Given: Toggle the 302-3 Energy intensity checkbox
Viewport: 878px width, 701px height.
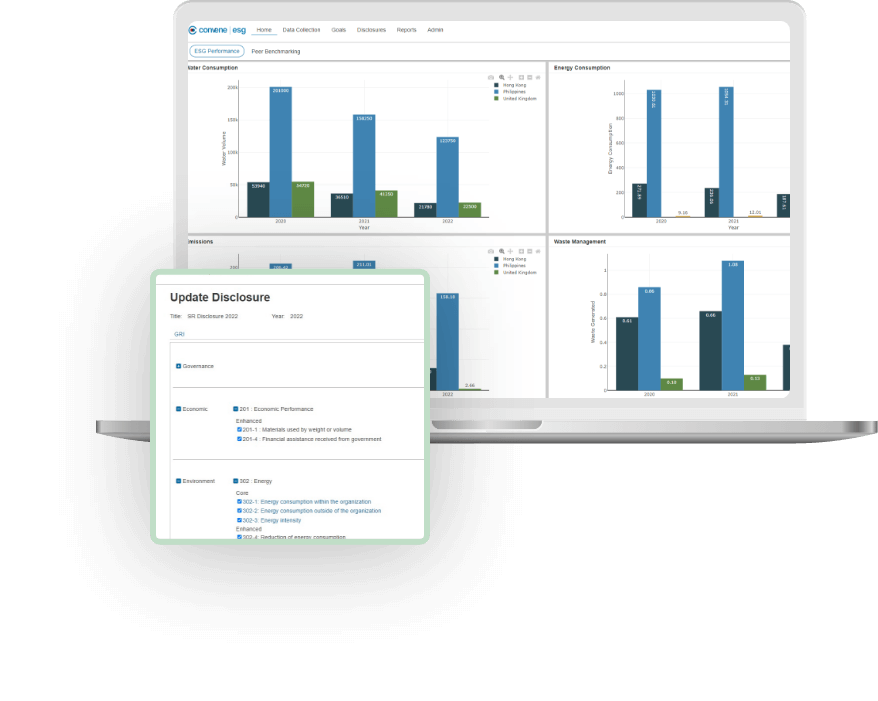Looking at the screenshot, I should click(x=240, y=520).
